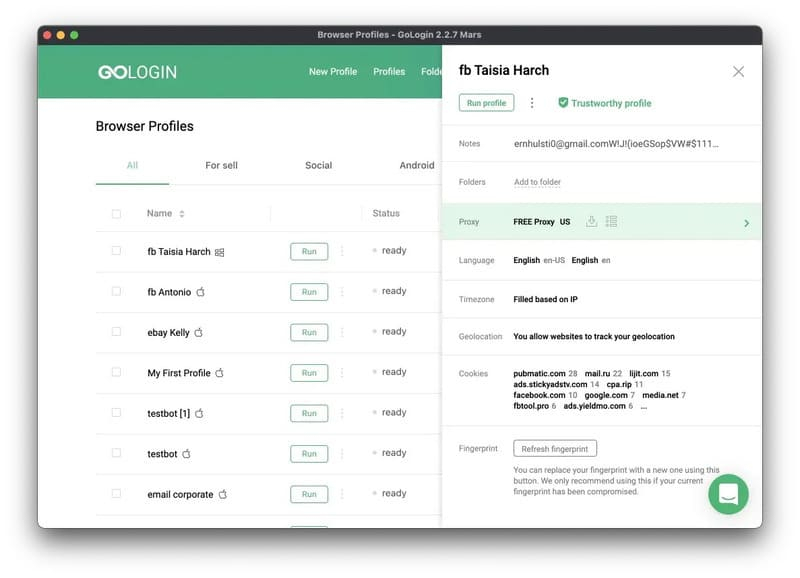Run the email corporate profile
800x578 pixels.
point(309,494)
